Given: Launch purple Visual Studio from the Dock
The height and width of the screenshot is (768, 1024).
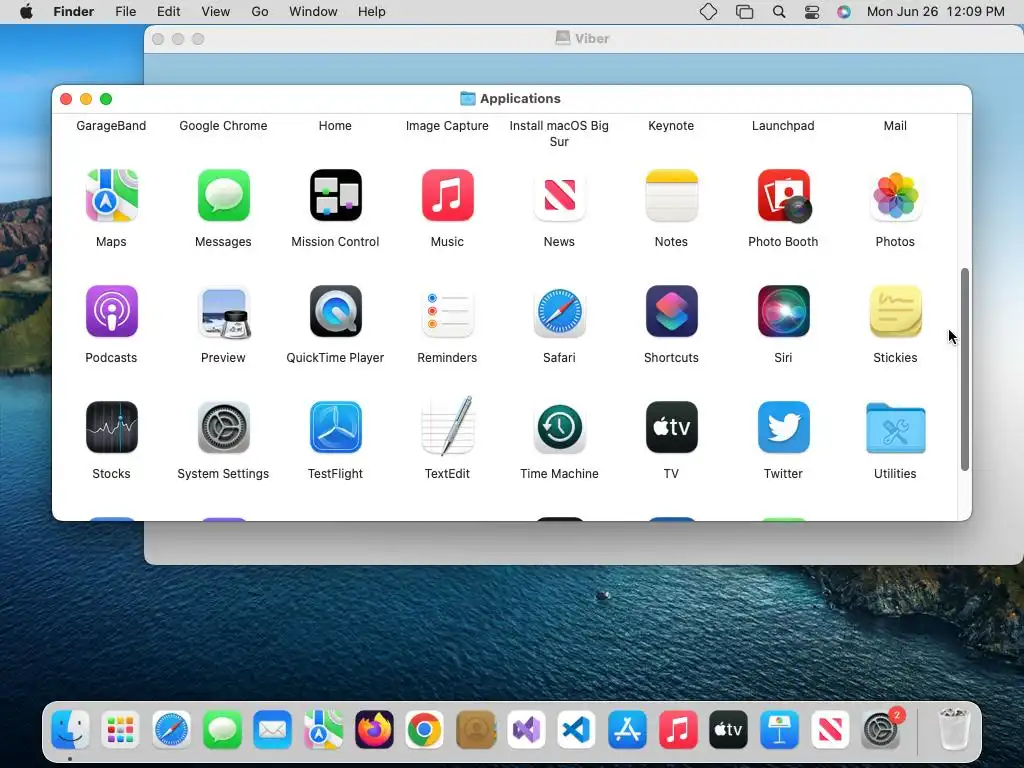Looking at the screenshot, I should (526, 729).
